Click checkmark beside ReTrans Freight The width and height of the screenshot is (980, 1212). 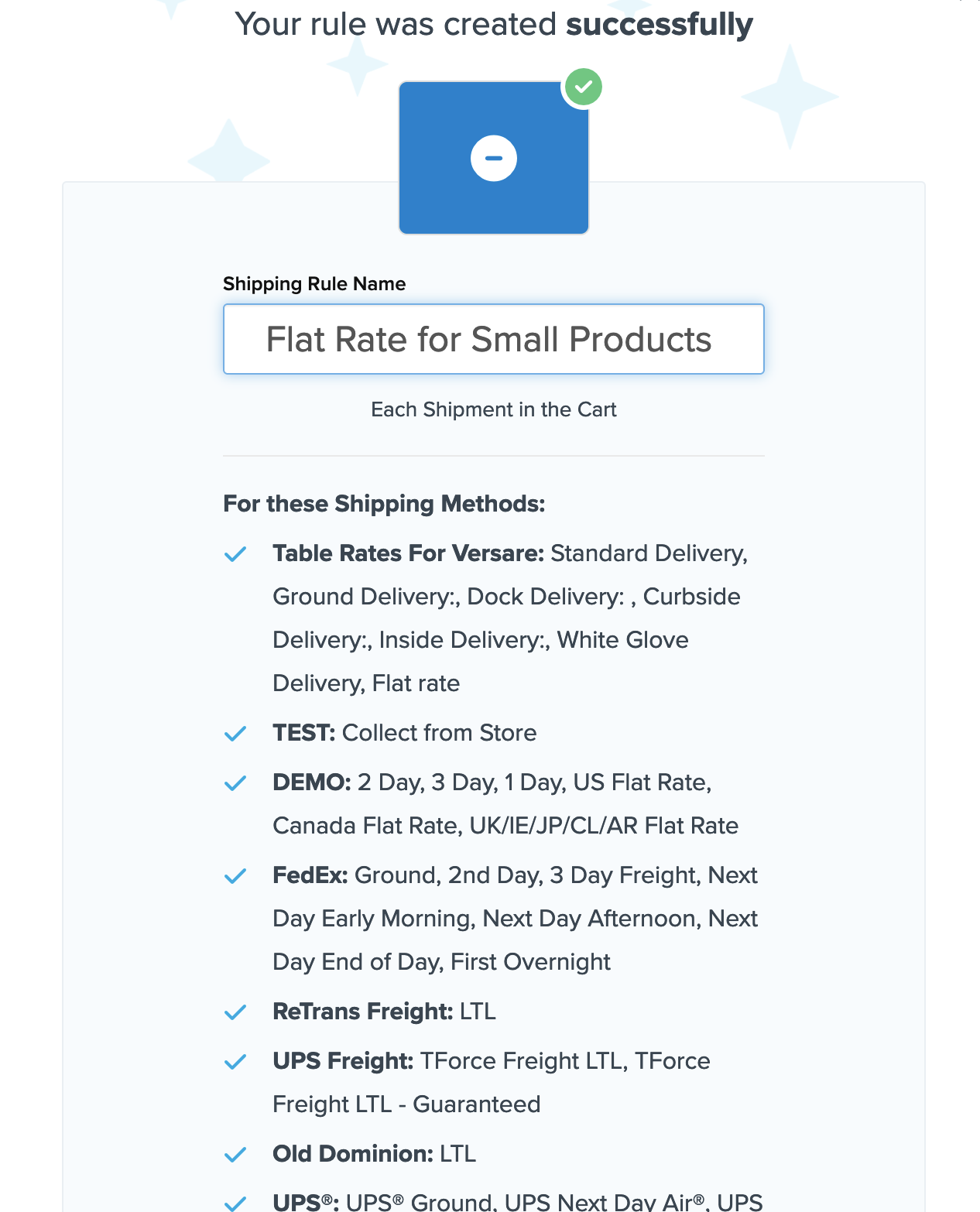tap(235, 1012)
